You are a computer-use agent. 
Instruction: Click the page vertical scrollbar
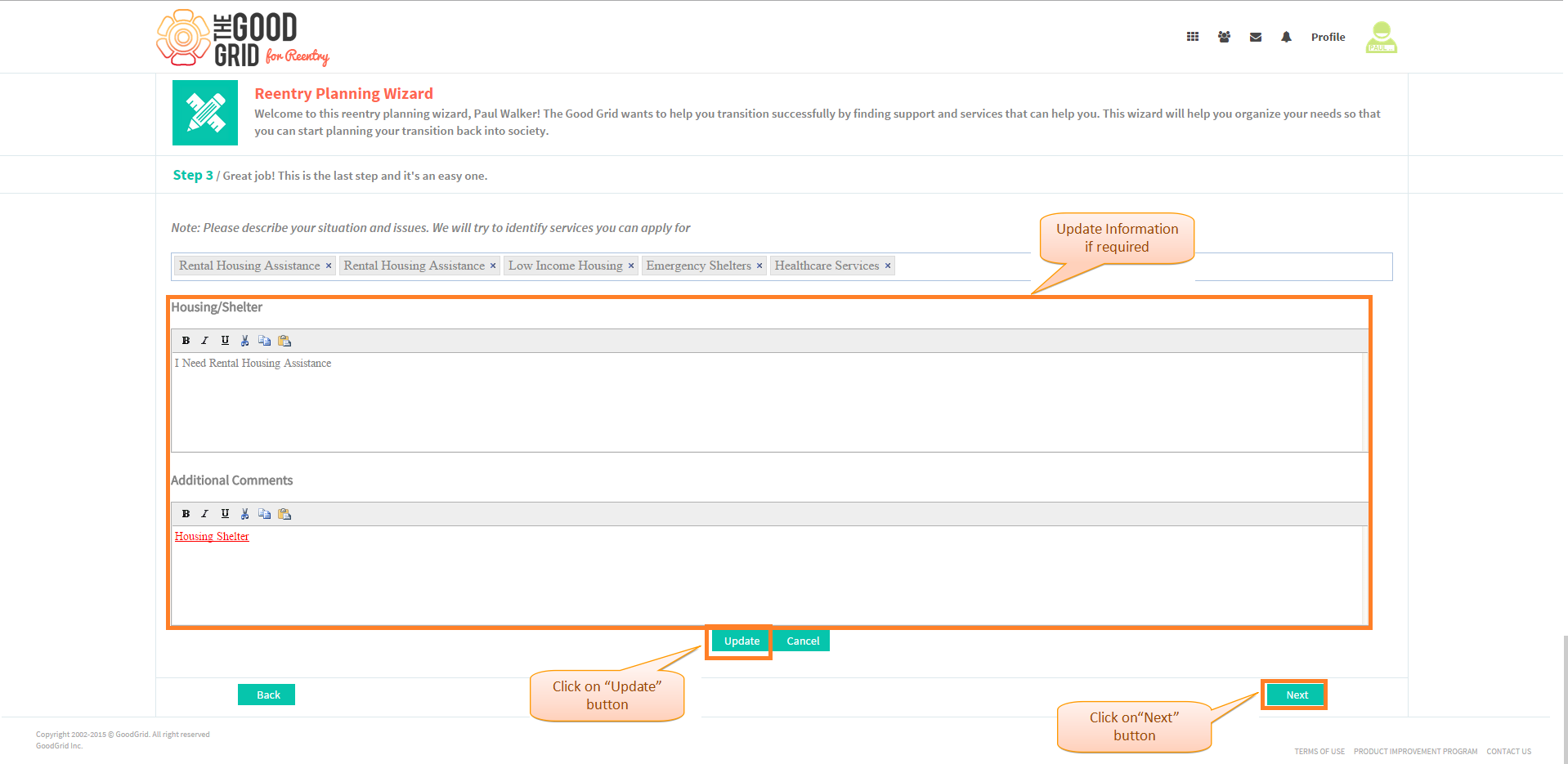[x=1566, y=699]
